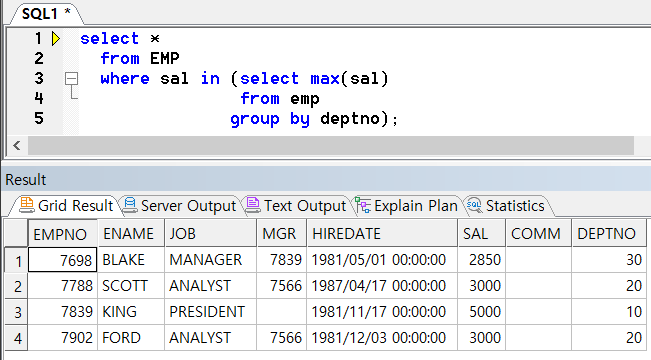Screen dimensions: 651x360
Task: Sort by the JOB column header
Action: [x=210, y=234]
